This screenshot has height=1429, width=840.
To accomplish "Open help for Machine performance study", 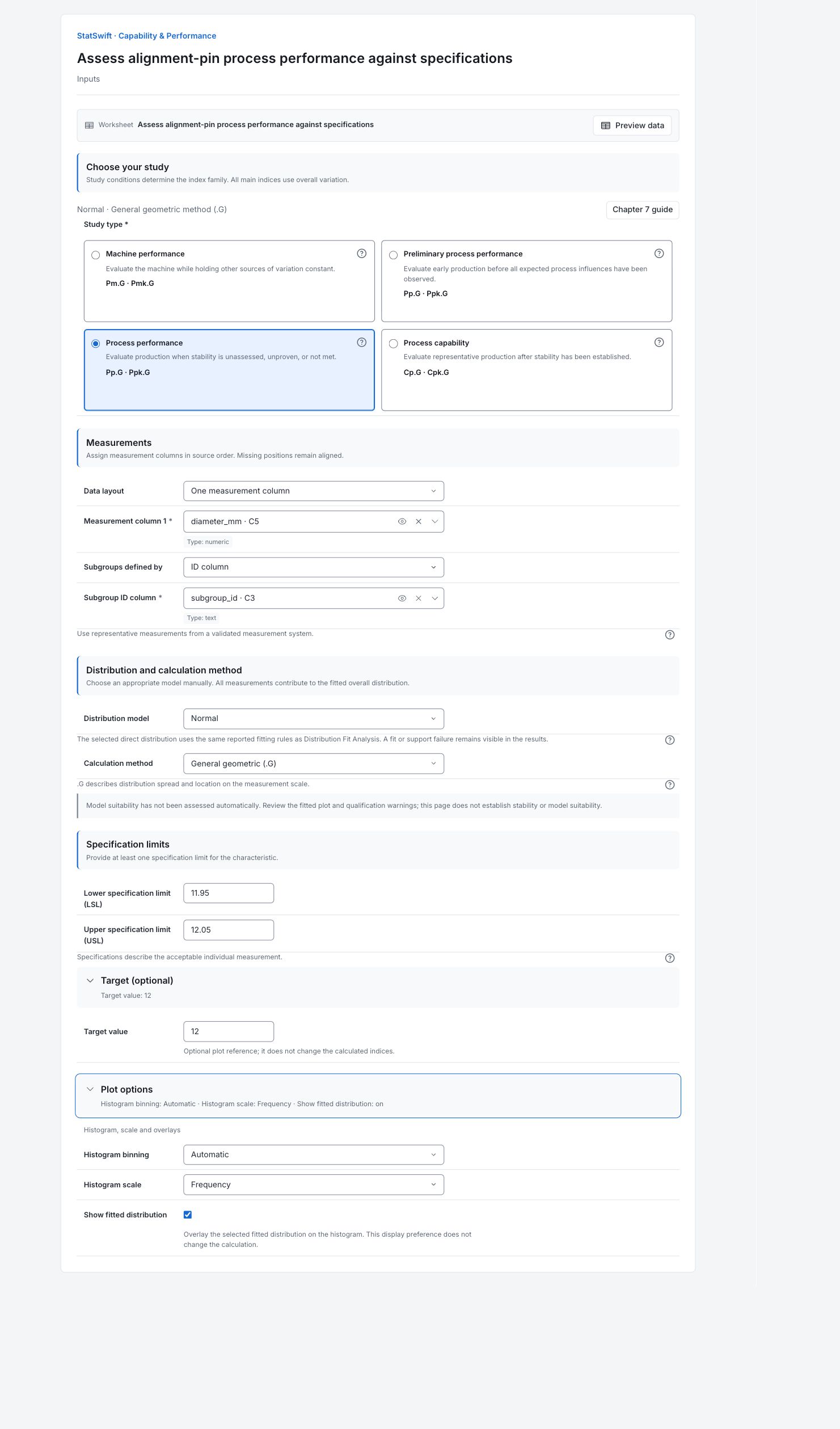I will pos(361,254).
